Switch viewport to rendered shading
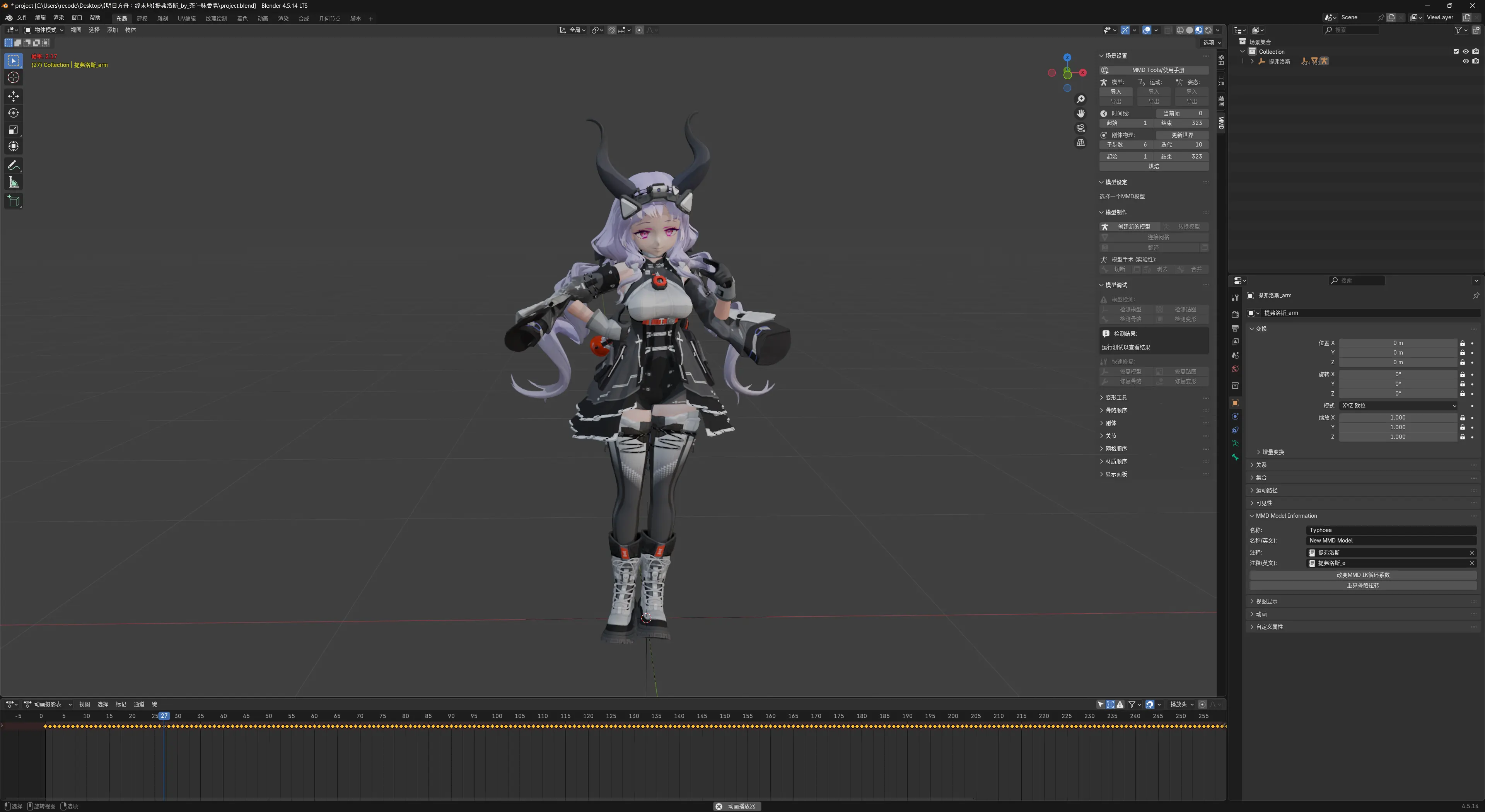This screenshot has width=1485, height=812. pyautogui.click(x=1208, y=30)
